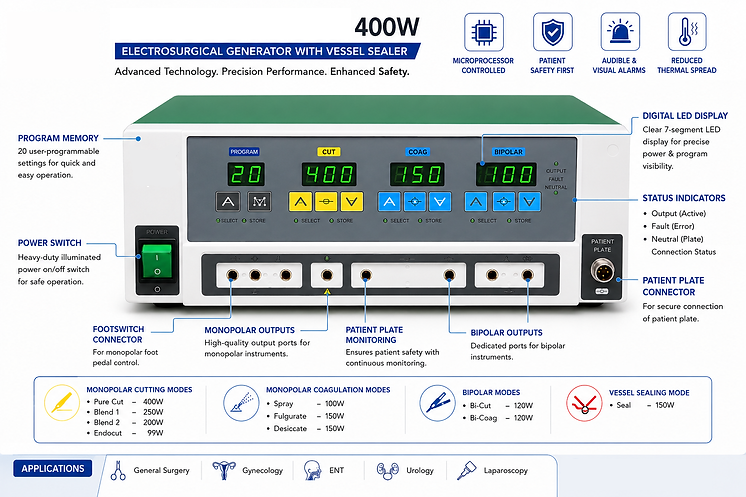Click the Monopolar Cutting Modes scalpel icon
746x497 pixels.
pyautogui.click(x=62, y=403)
